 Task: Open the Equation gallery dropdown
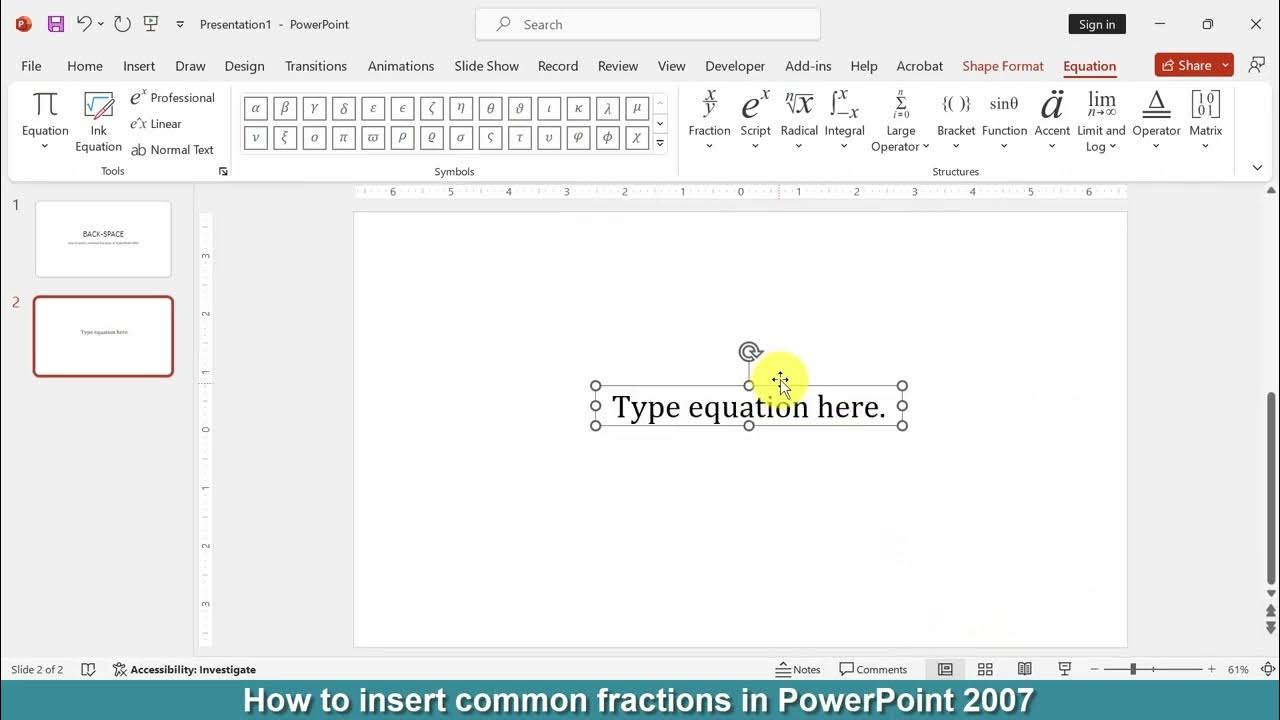(45, 122)
